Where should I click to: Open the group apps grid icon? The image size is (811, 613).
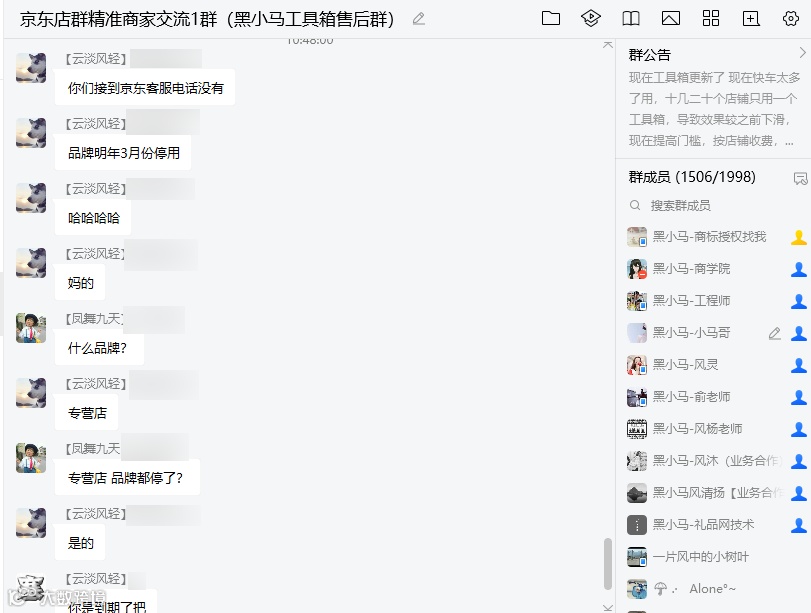[711, 18]
